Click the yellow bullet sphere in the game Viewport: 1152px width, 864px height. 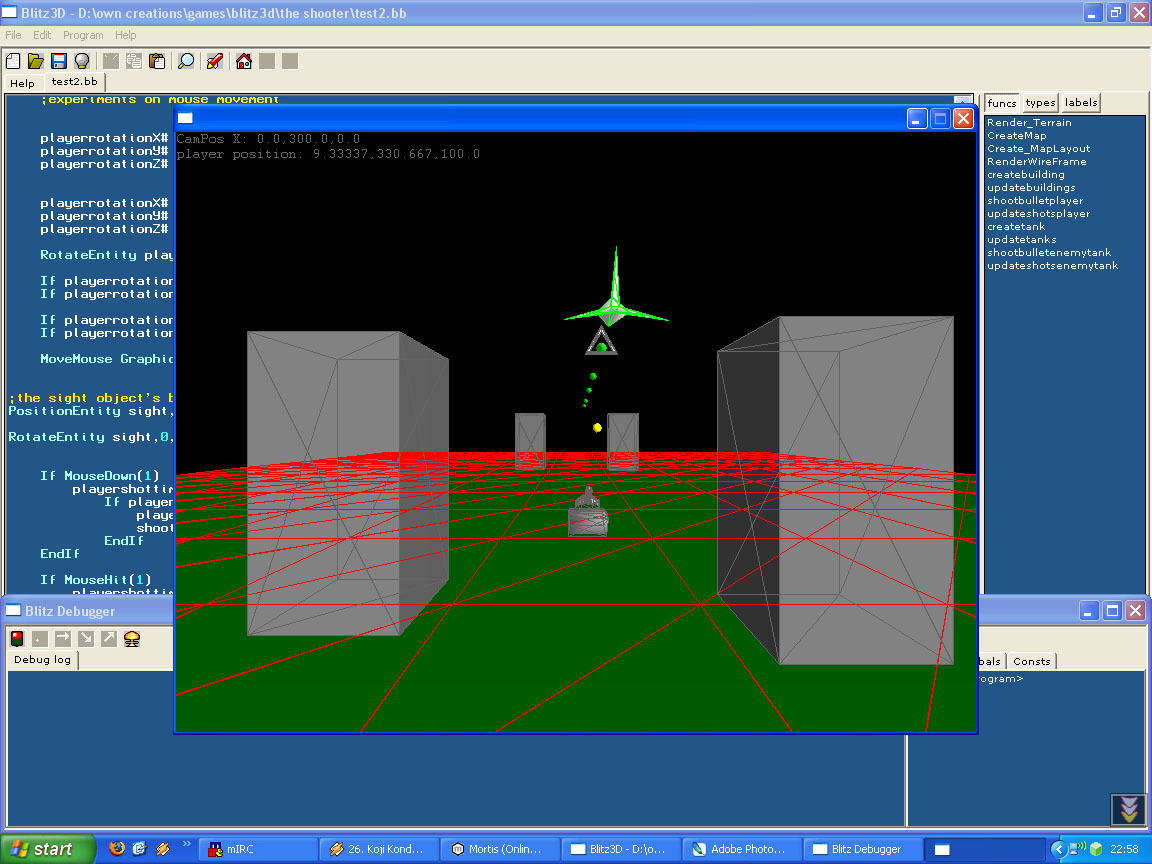(597, 428)
